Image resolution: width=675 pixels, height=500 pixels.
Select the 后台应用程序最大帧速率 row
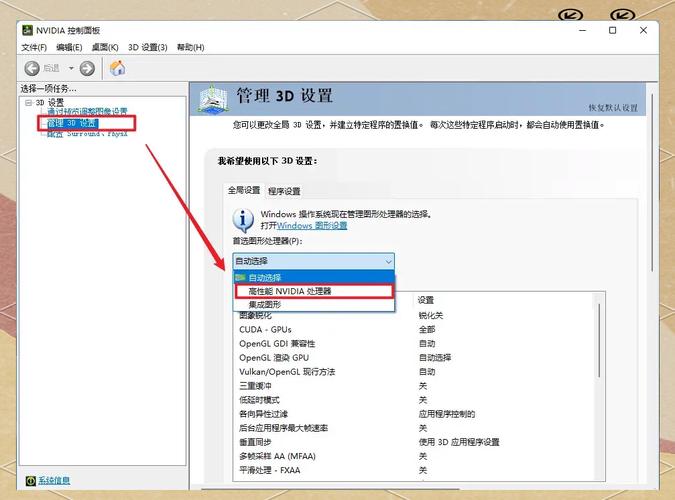click(415, 428)
